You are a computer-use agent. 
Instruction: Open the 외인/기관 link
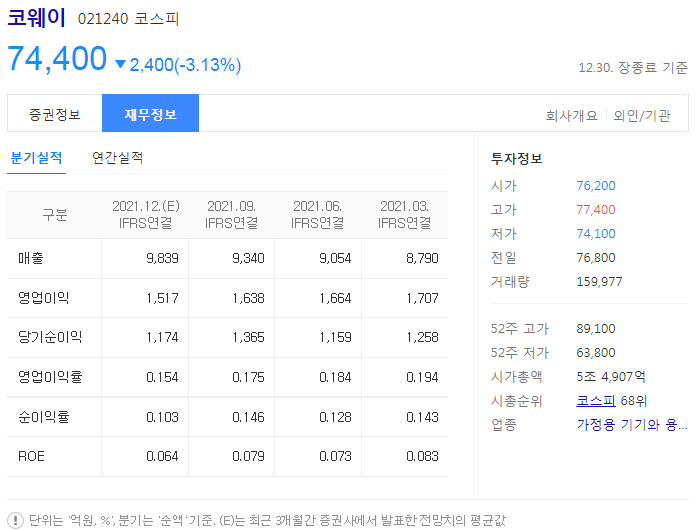coord(641,116)
